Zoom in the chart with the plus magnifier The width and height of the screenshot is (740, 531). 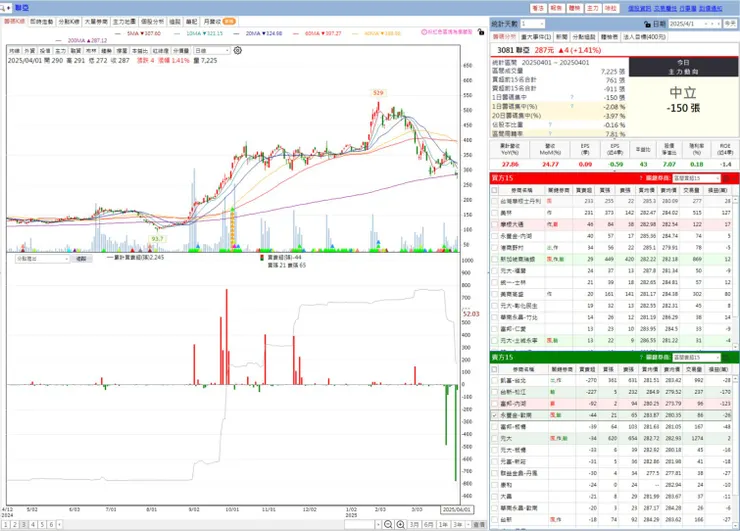point(400,524)
